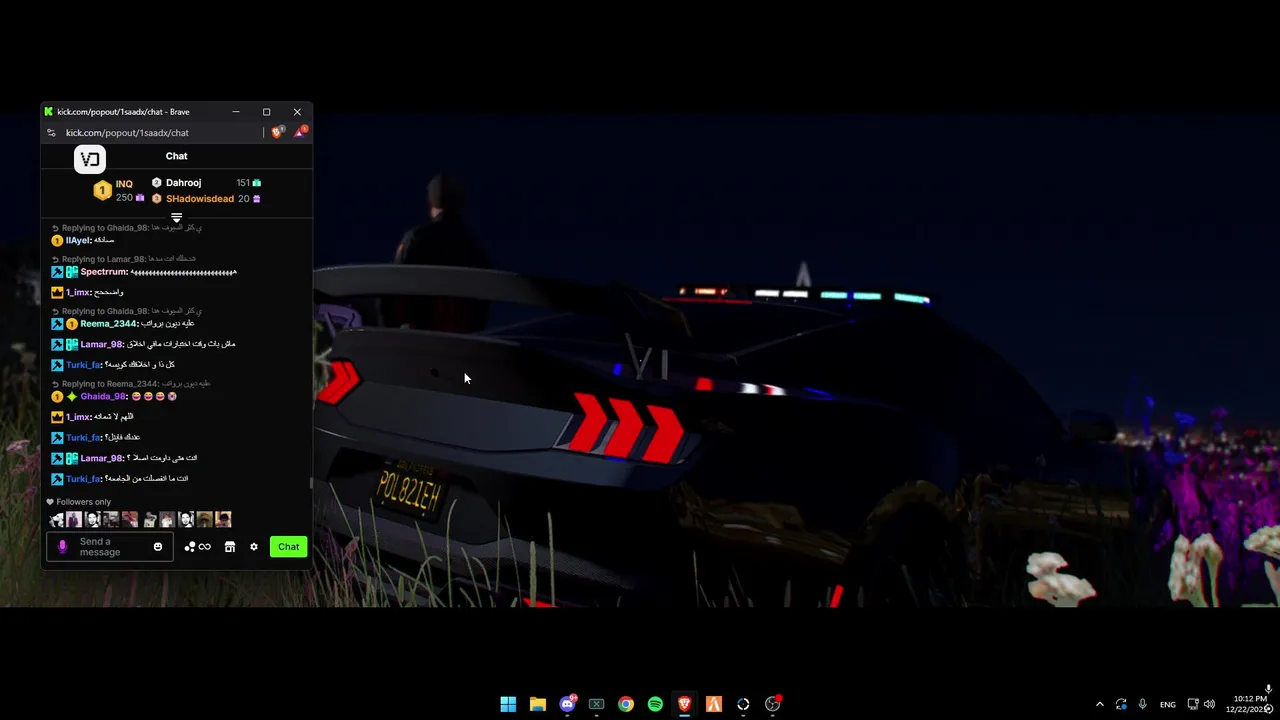Click the kick.com URL in the address bar
The height and width of the screenshot is (720, 1280).
click(x=127, y=133)
